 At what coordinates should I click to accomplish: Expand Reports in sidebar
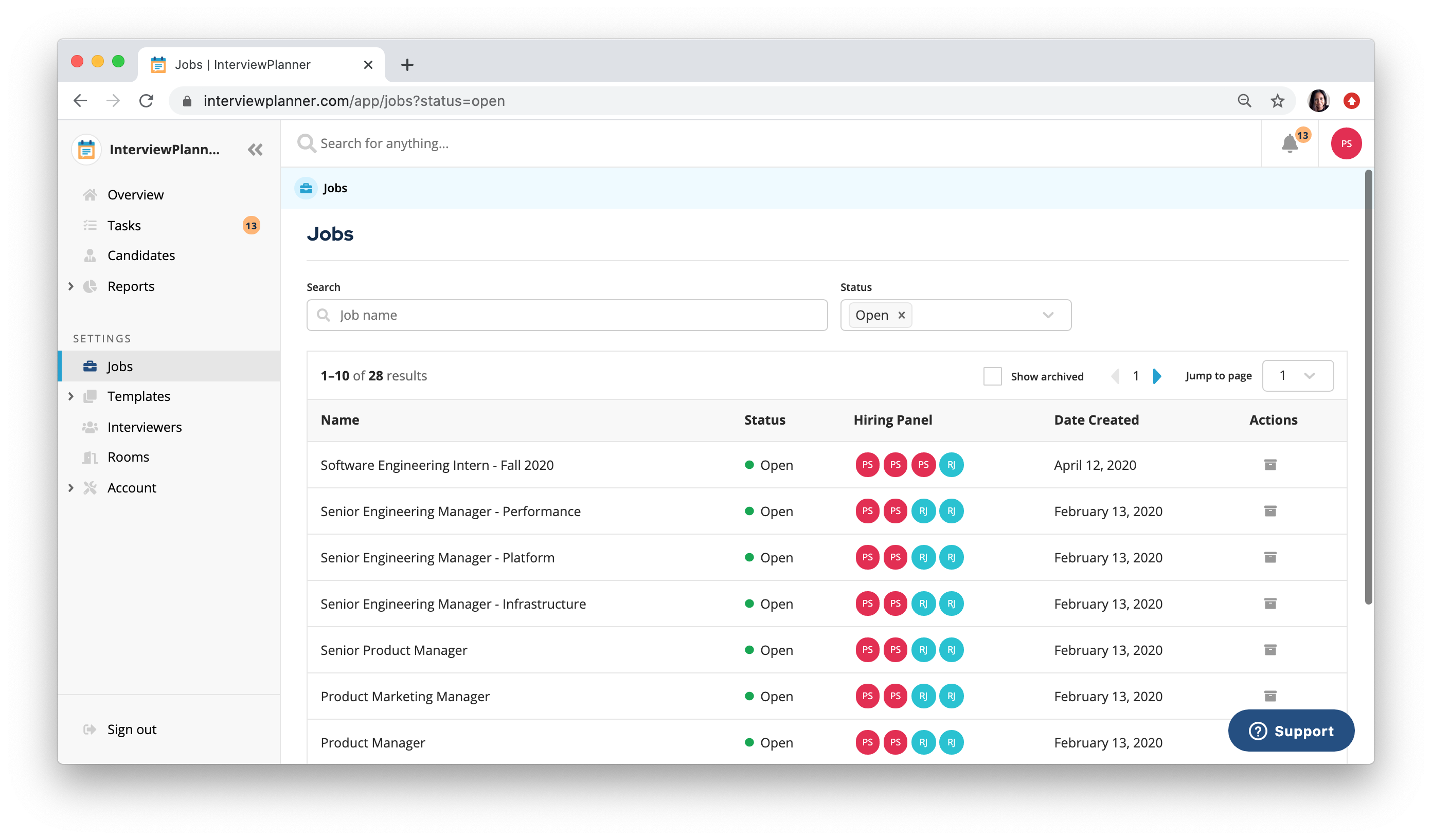tap(71, 286)
